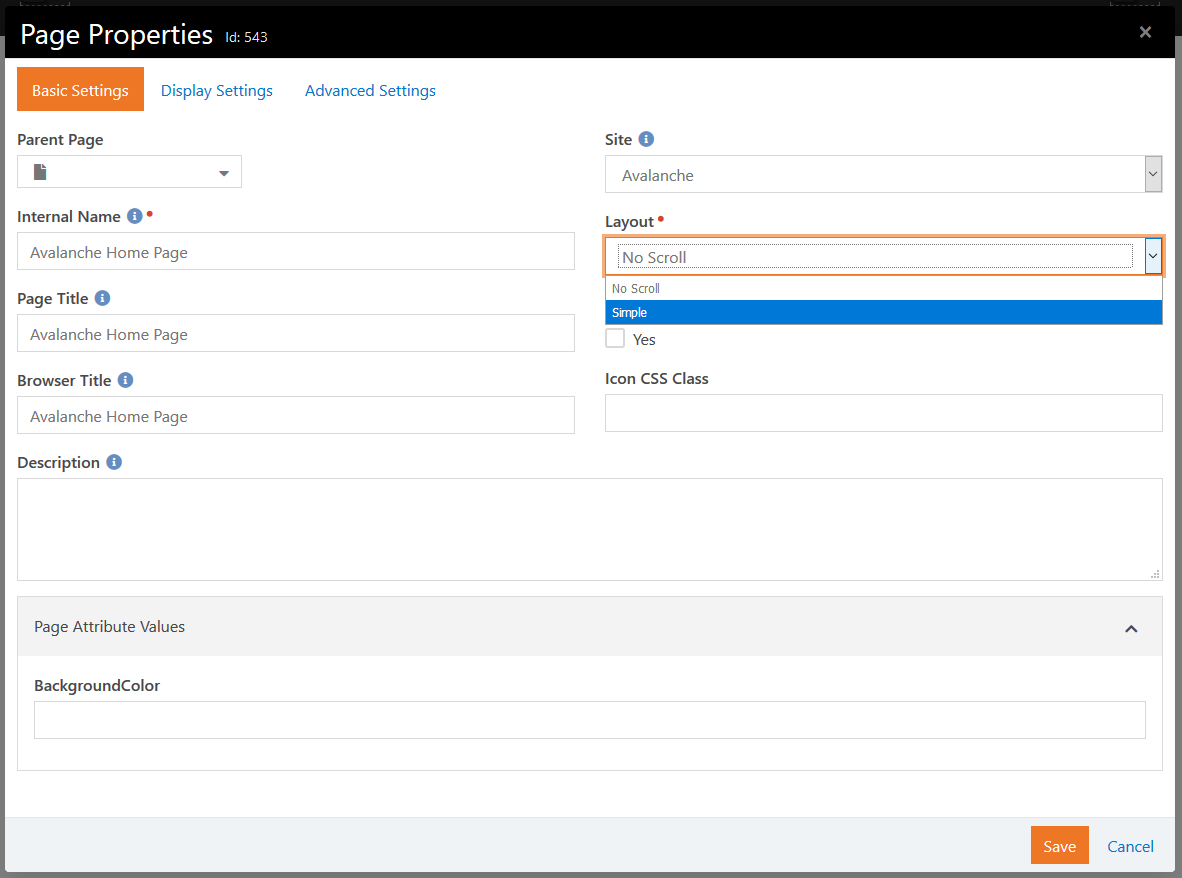The height and width of the screenshot is (878, 1182).
Task: Focus the BackgroundColor input field
Action: coord(589,720)
